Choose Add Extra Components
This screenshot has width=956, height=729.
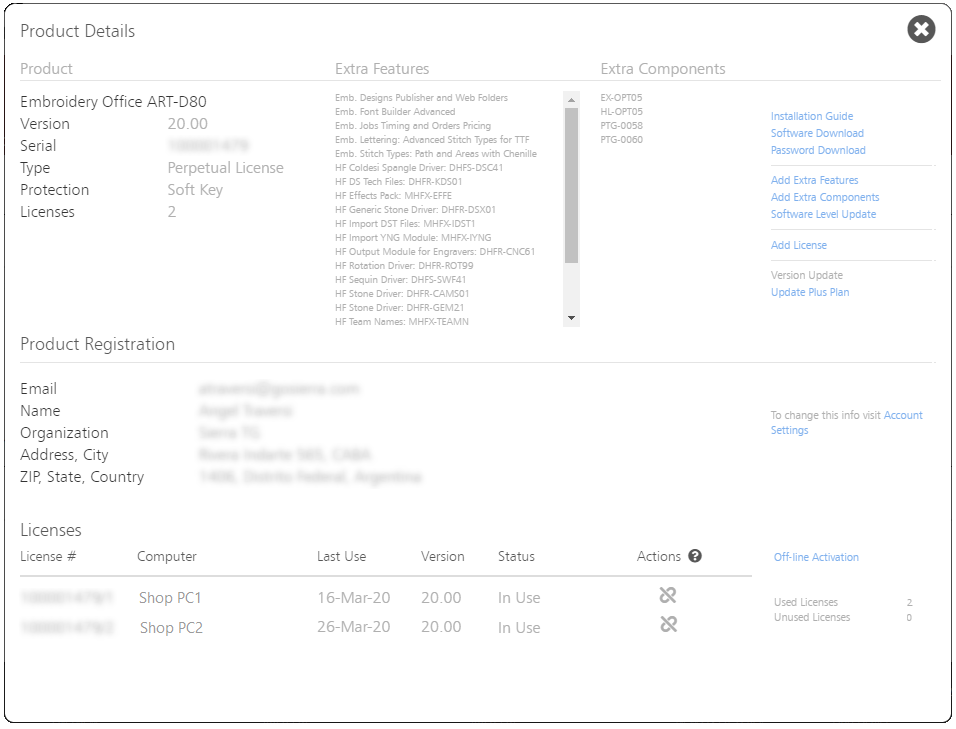825,197
